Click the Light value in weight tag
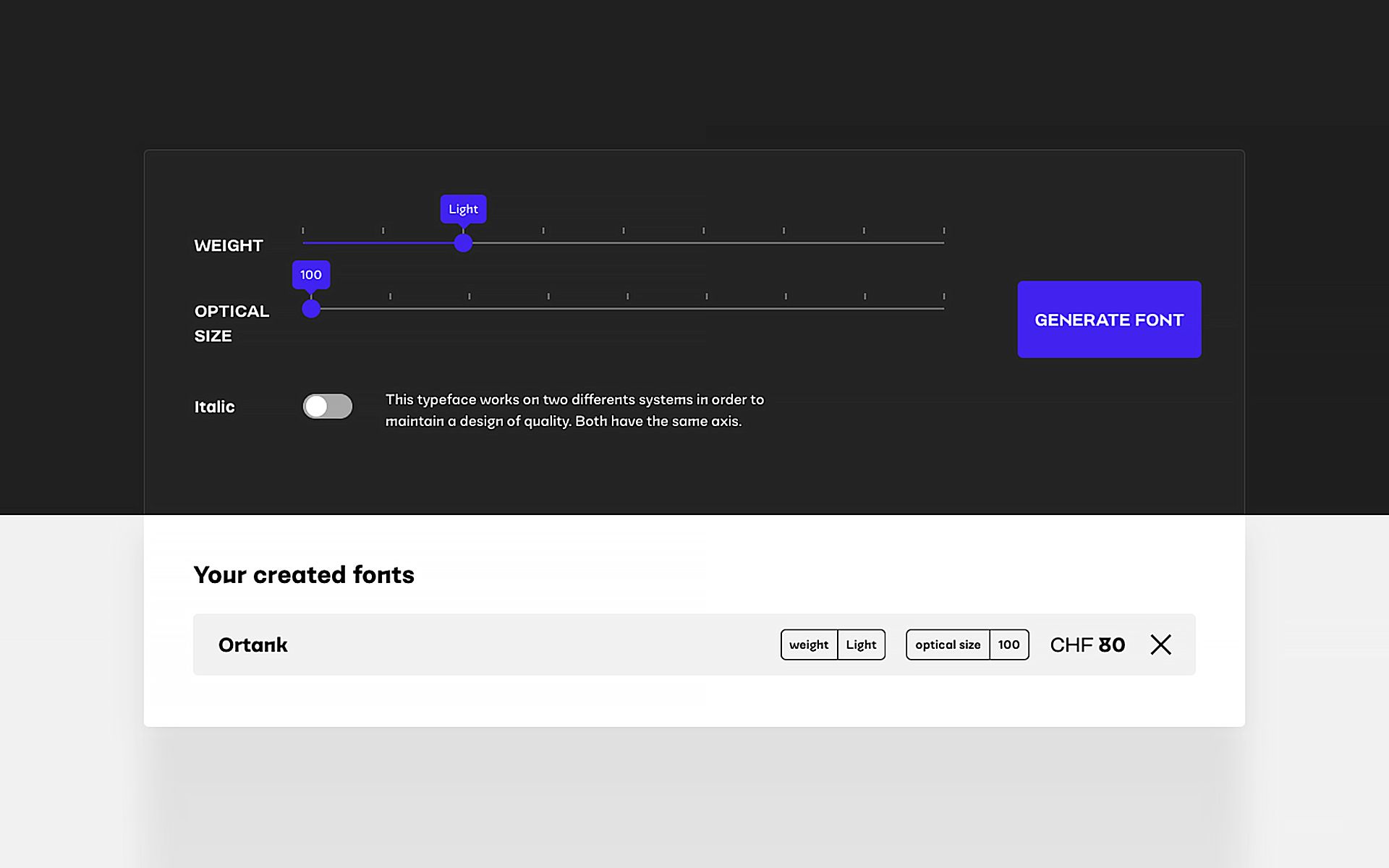This screenshot has width=1389, height=868. click(861, 644)
